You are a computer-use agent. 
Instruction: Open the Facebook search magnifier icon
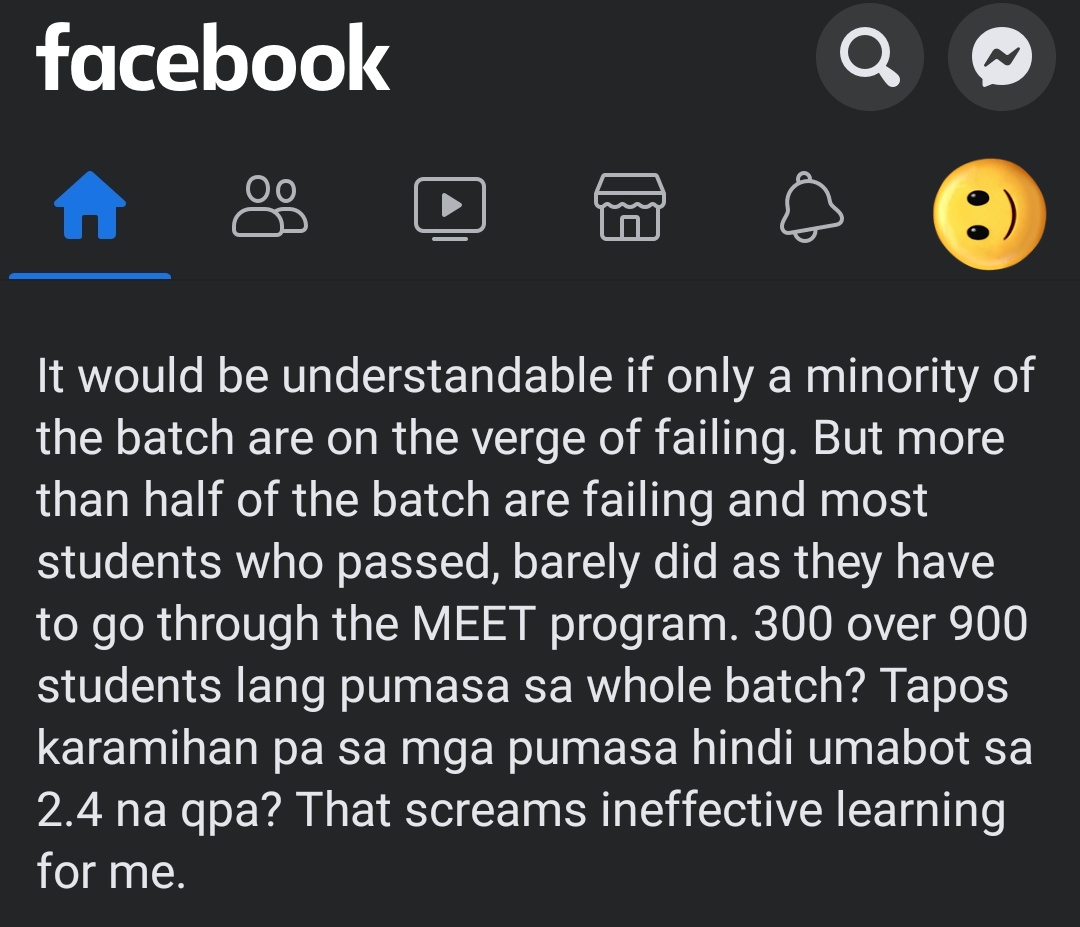(x=869, y=57)
